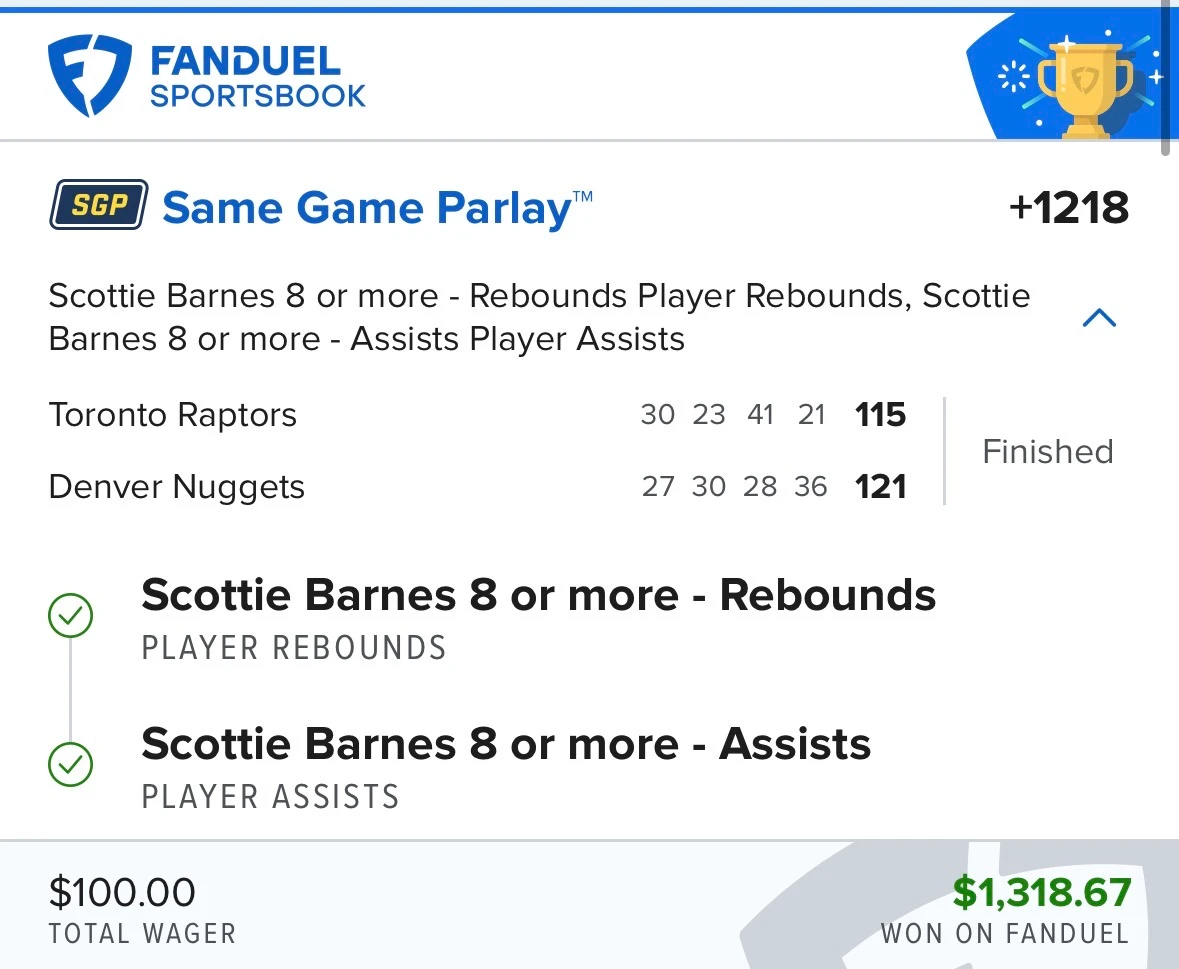Open Scottie Barnes 8 or more Rebounds leg

coord(538,618)
